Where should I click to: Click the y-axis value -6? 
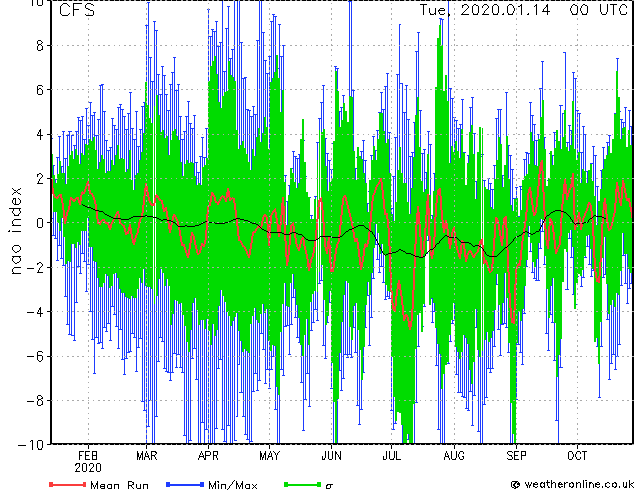point(35,356)
